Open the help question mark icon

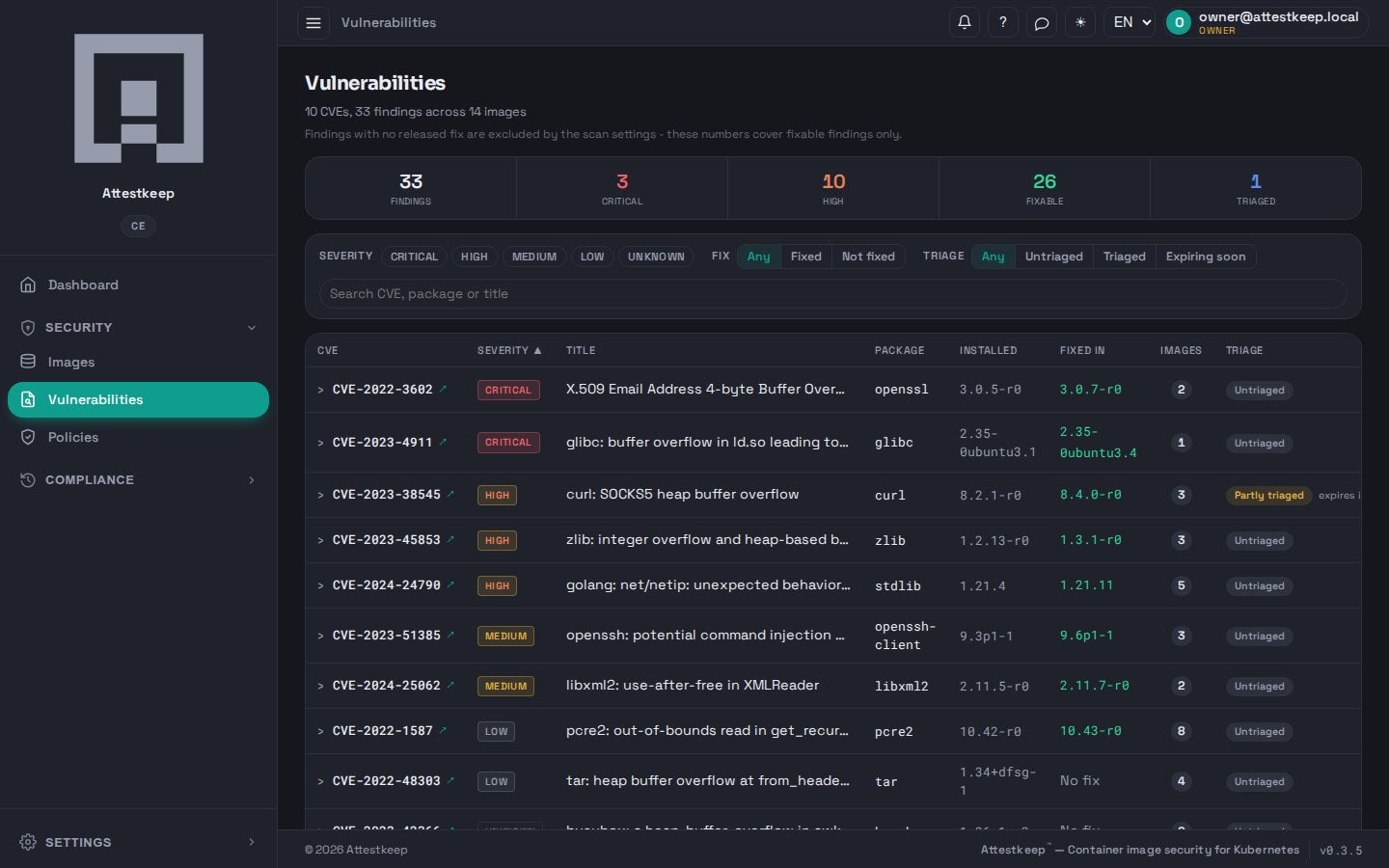pos(1002,22)
